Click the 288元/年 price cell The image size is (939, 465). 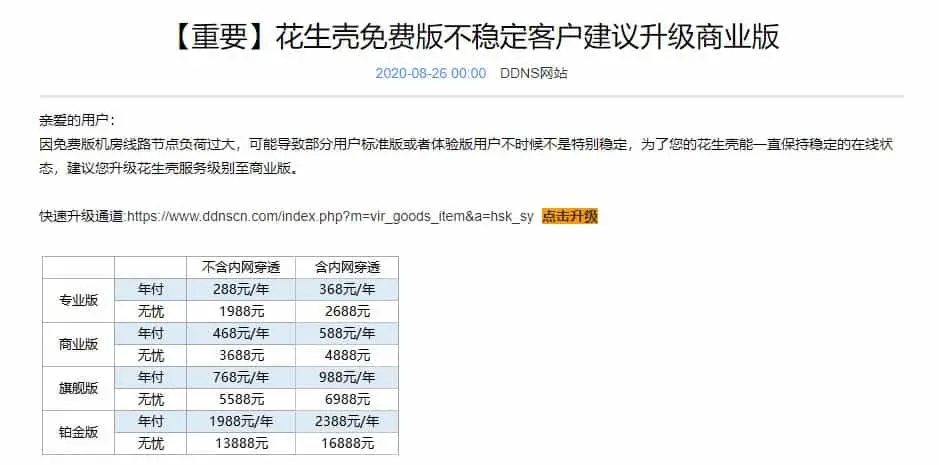[241, 289]
